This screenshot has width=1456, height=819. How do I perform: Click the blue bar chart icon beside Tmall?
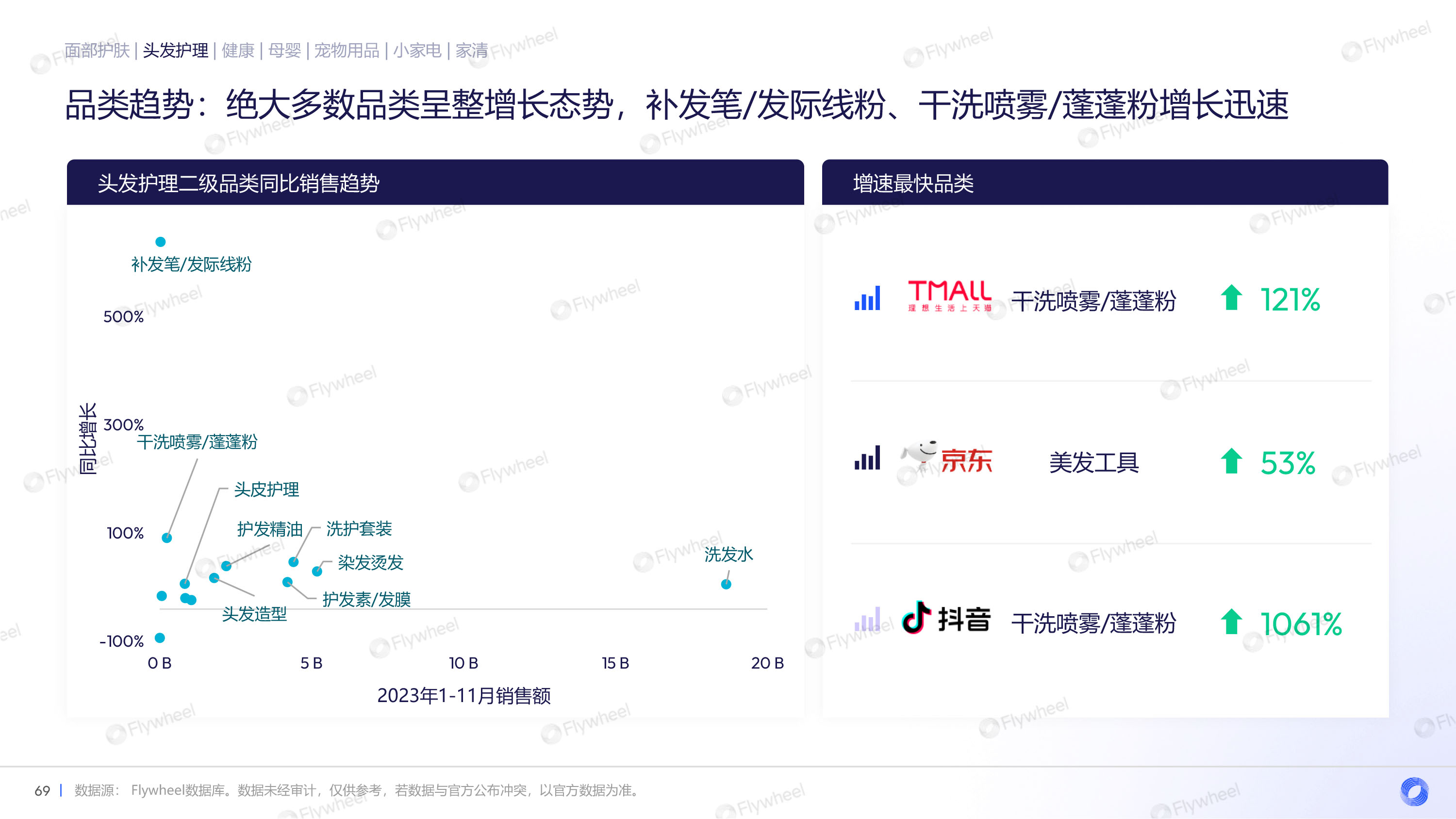[x=867, y=298]
